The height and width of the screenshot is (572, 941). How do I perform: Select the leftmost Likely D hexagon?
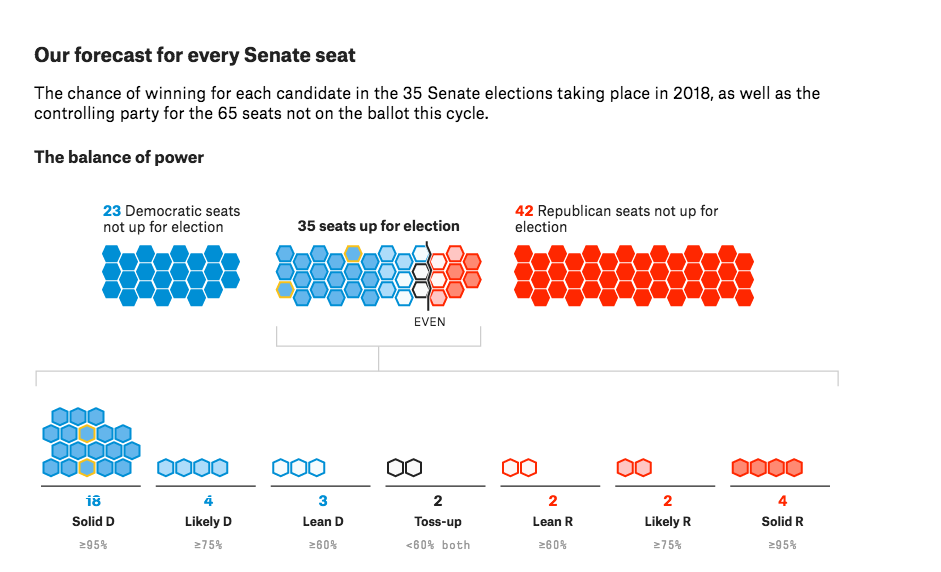point(167,467)
